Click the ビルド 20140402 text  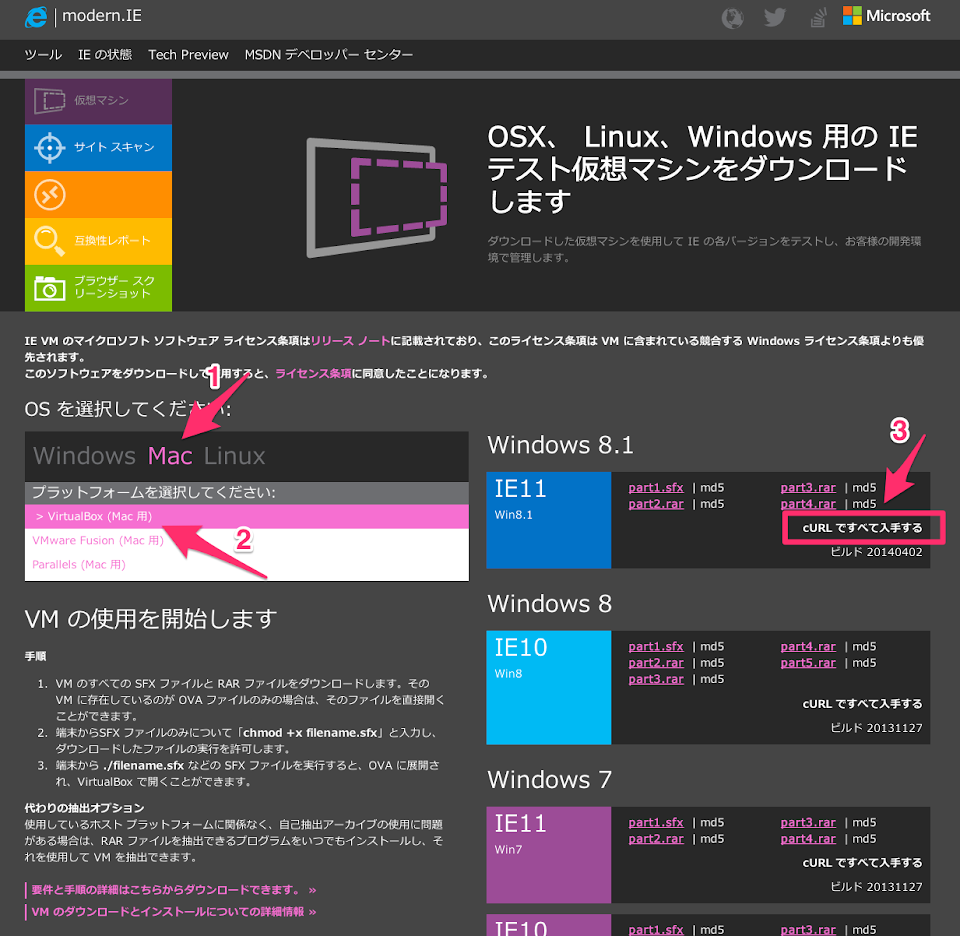[876, 552]
